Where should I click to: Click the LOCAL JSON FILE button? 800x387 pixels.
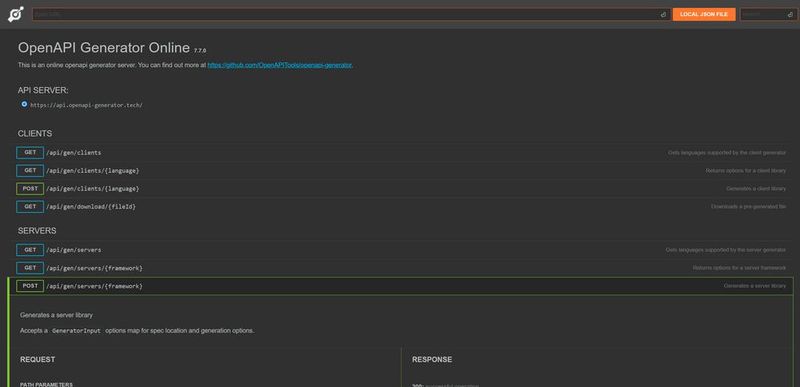tap(704, 14)
